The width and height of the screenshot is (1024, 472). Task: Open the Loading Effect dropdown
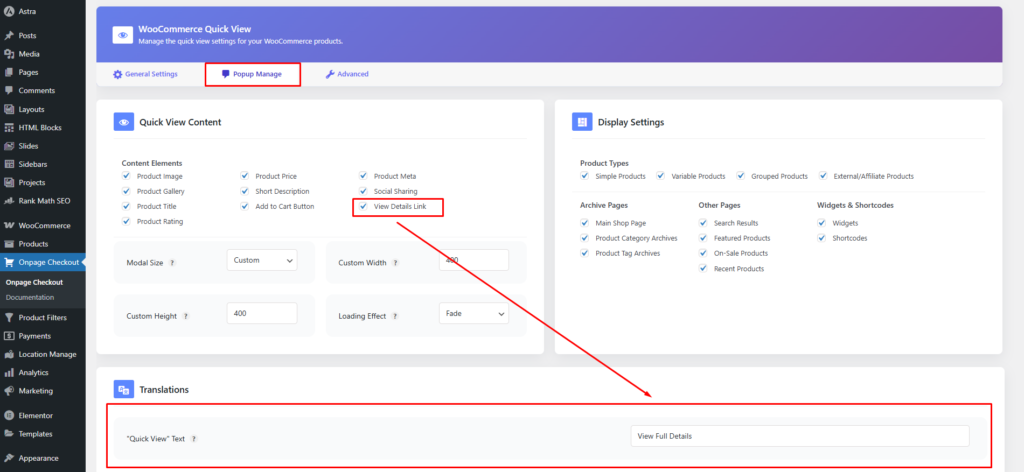474,314
